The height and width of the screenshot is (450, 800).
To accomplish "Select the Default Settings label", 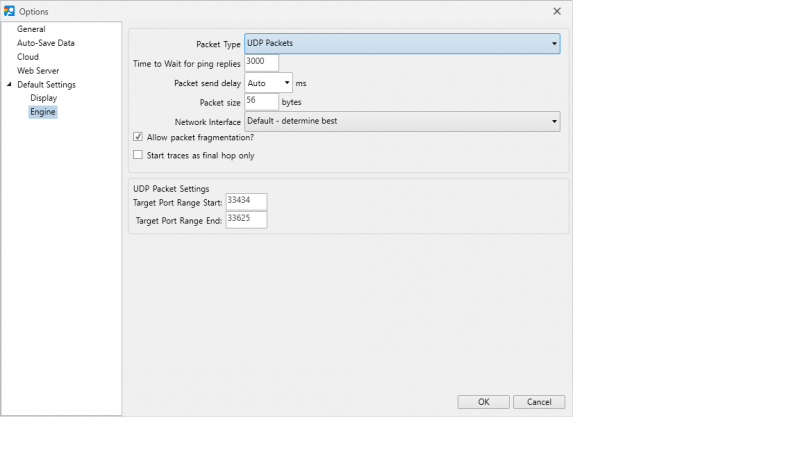I will click(46, 85).
